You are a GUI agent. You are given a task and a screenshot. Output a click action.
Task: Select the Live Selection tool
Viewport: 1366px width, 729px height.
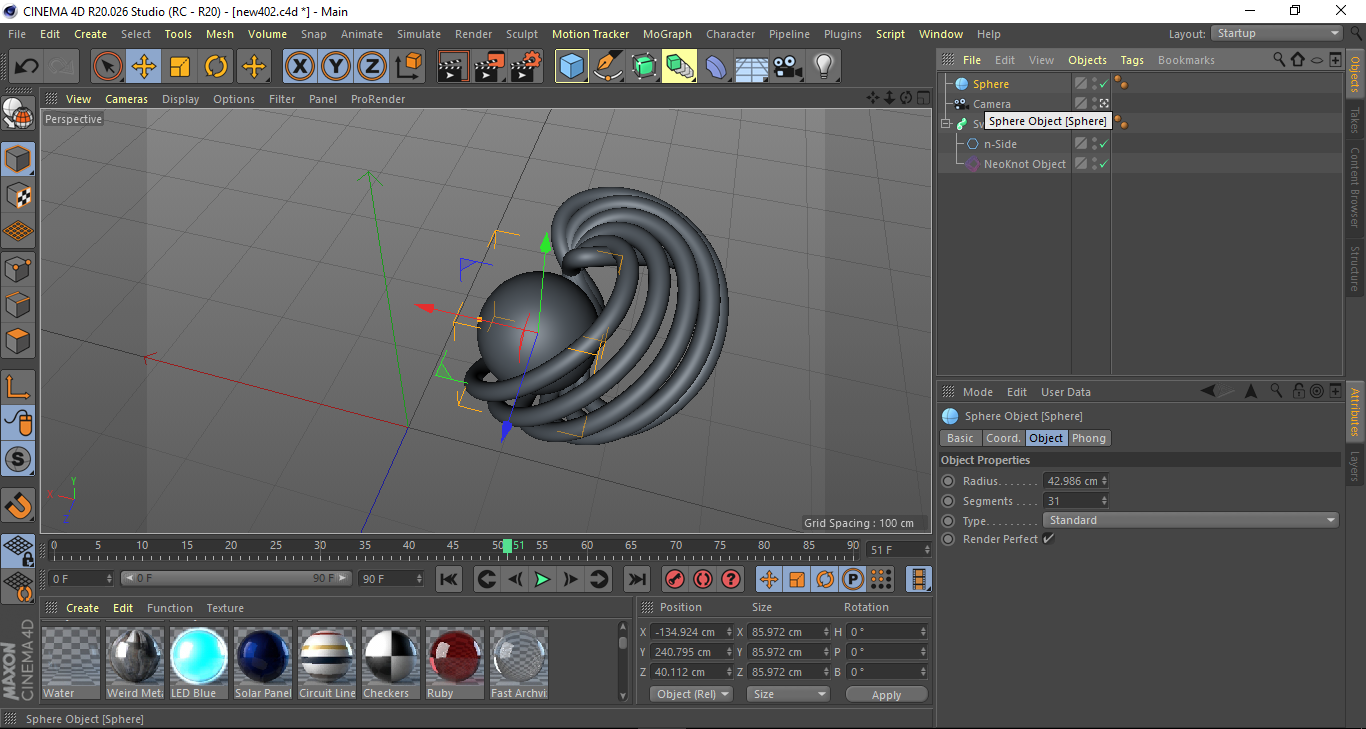click(x=108, y=67)
